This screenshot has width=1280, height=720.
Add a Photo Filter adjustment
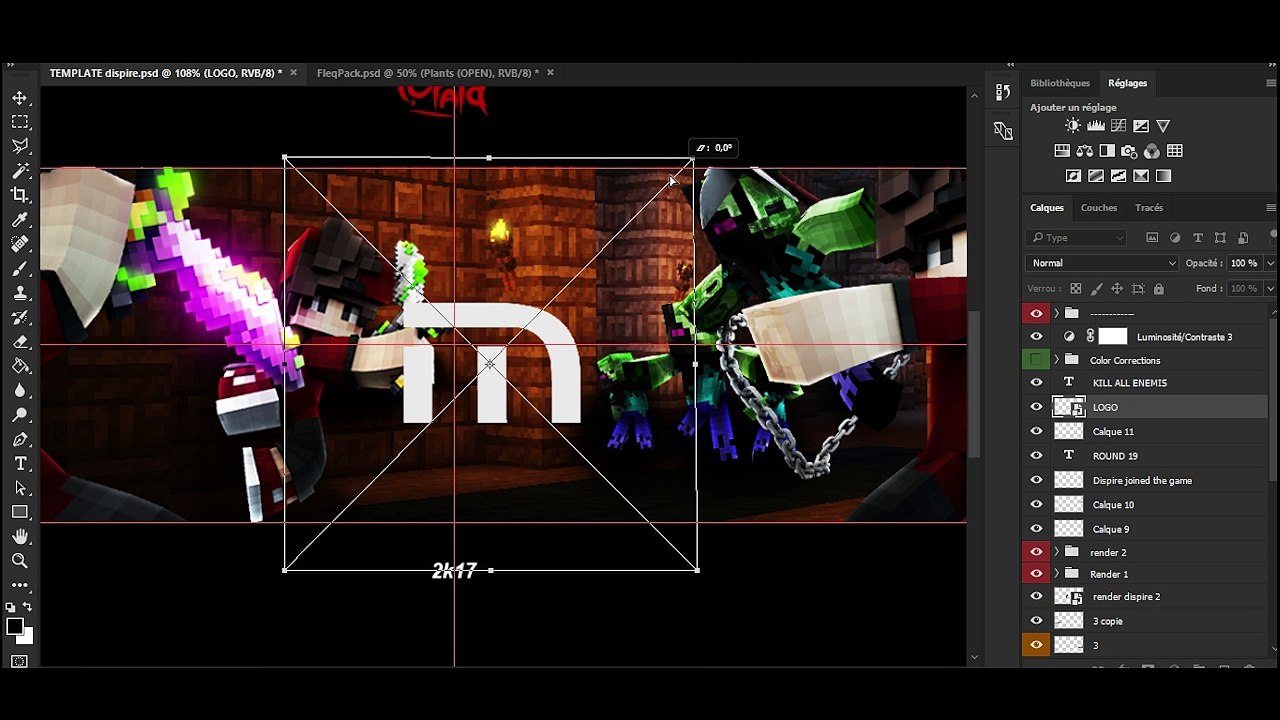click(1129, 151)
